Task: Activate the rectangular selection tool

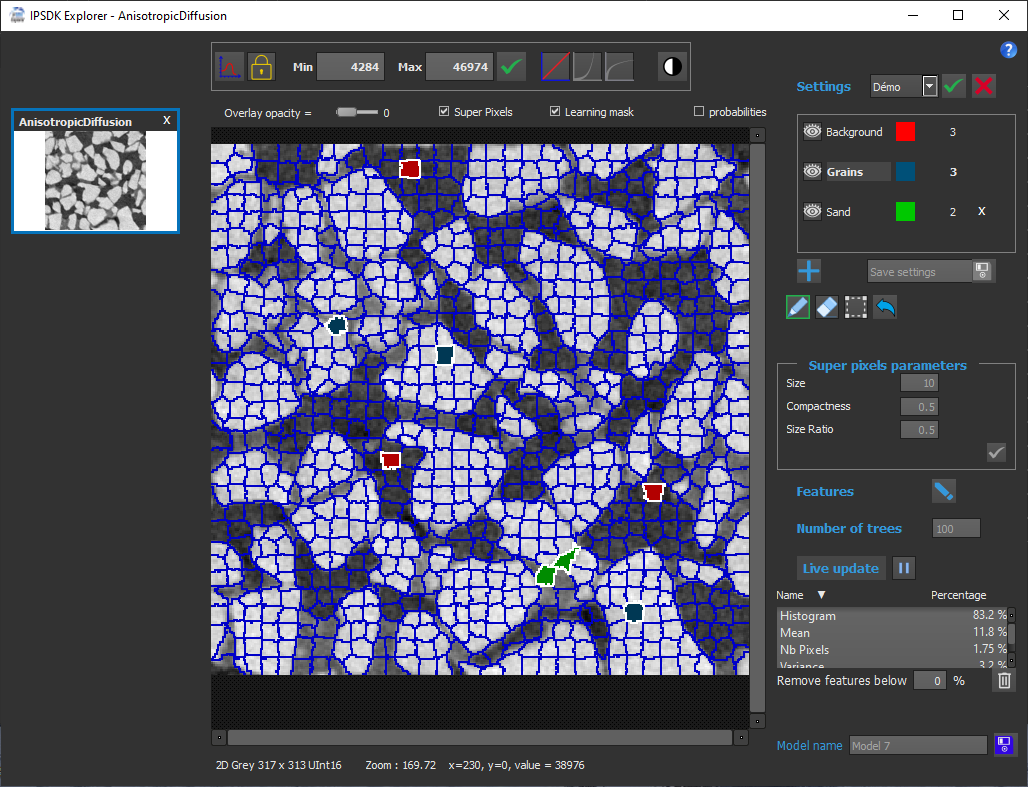Action: point(855,306)
